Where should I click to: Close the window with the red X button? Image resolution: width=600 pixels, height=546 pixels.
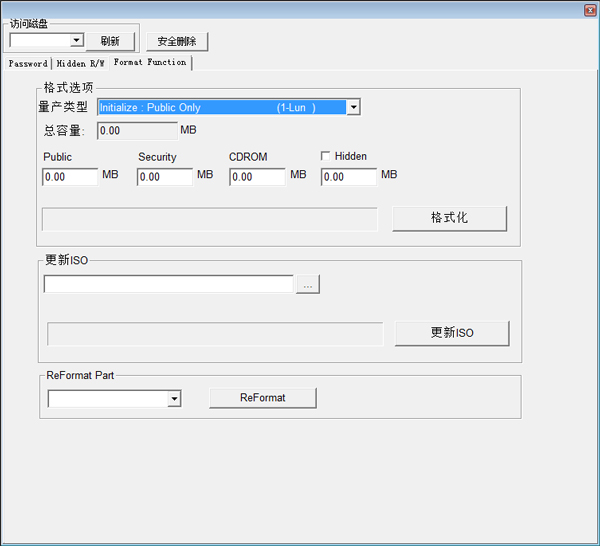(590, 10)
